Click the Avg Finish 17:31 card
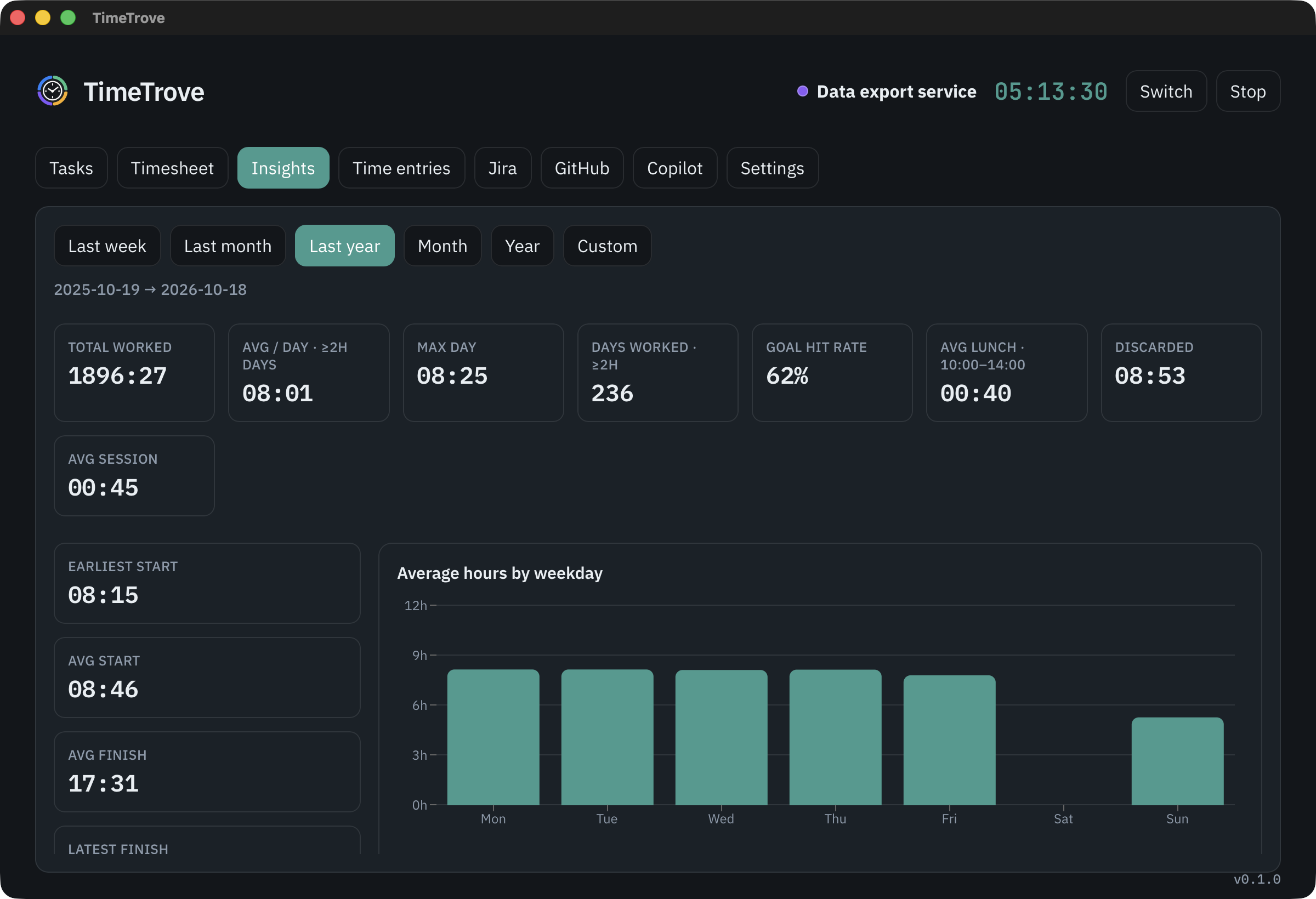Screen dimensions: 1316x899 coord(207,772)
